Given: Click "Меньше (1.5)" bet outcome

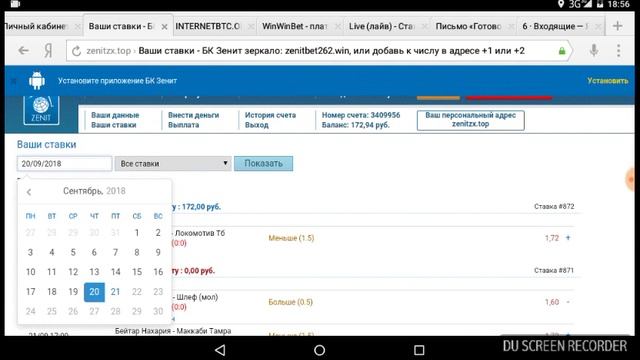Looking at the screenshot, I should (291, 238).
